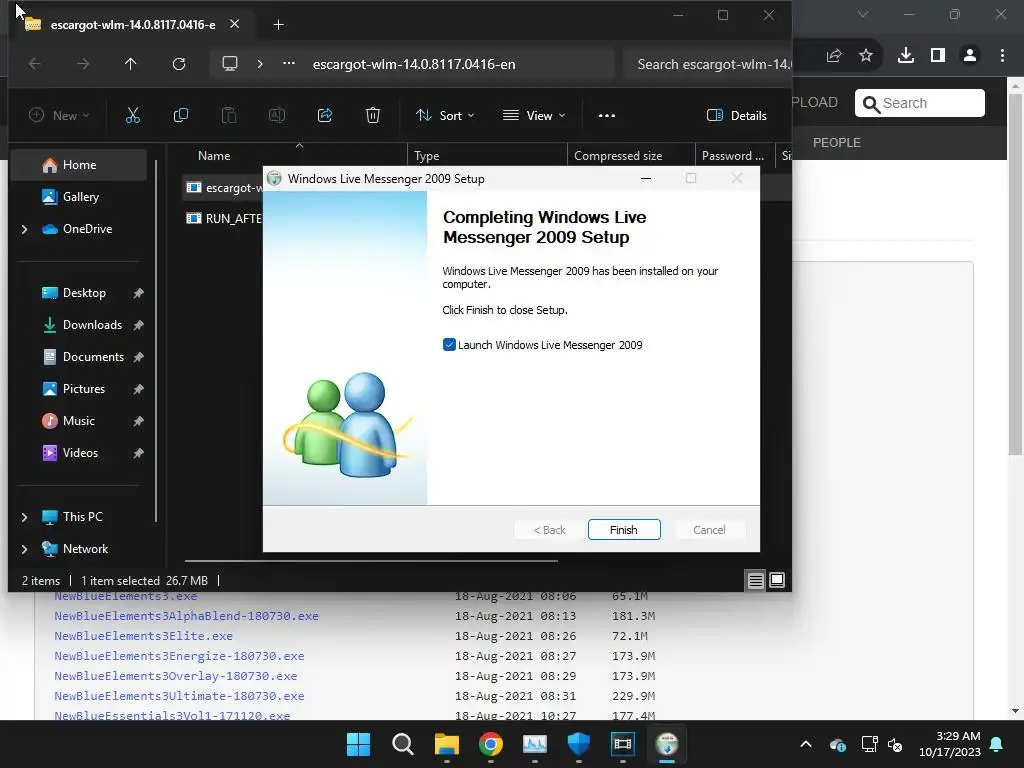Click the Rename icon in Explorer toolbar
Screen dimensions: 1024x768
coord(277,116)
